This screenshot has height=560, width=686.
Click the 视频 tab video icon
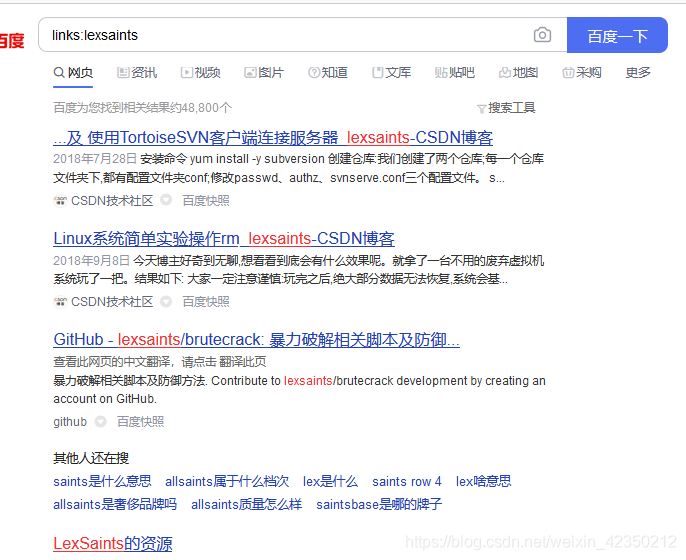(186, 72)
